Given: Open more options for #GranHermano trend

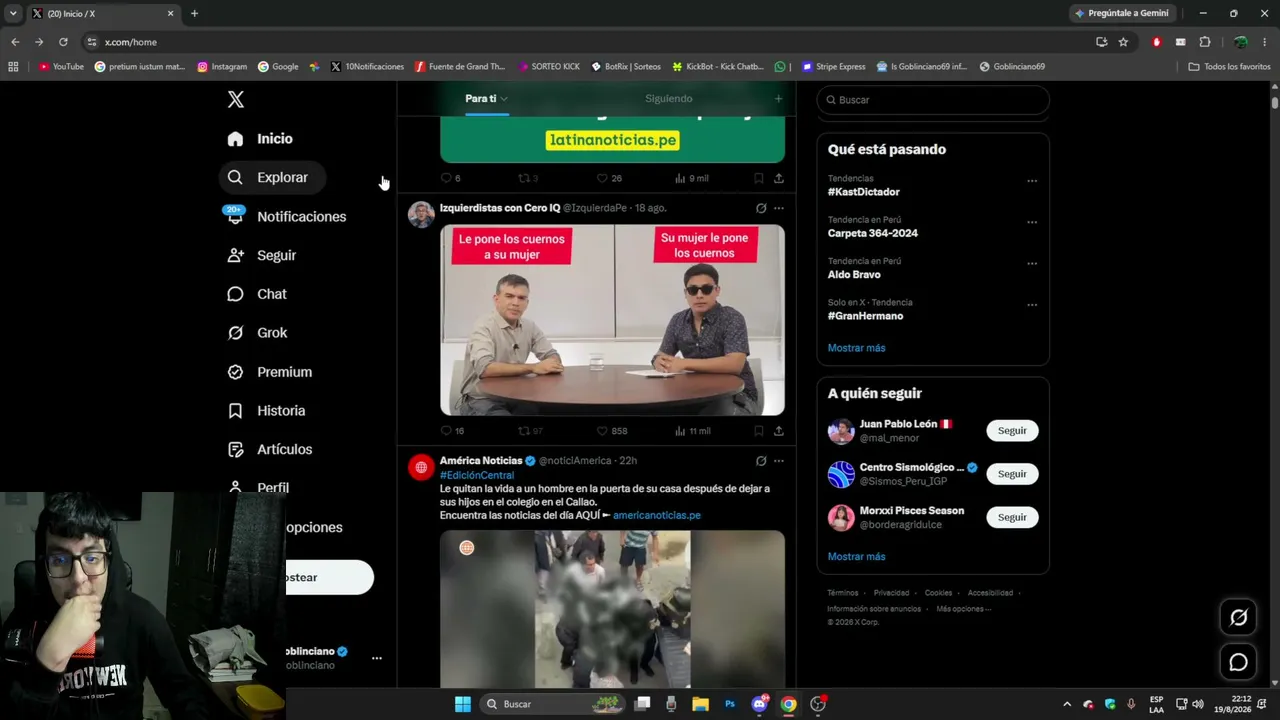Looking at the screenshot, I should tap(1032, 305).
